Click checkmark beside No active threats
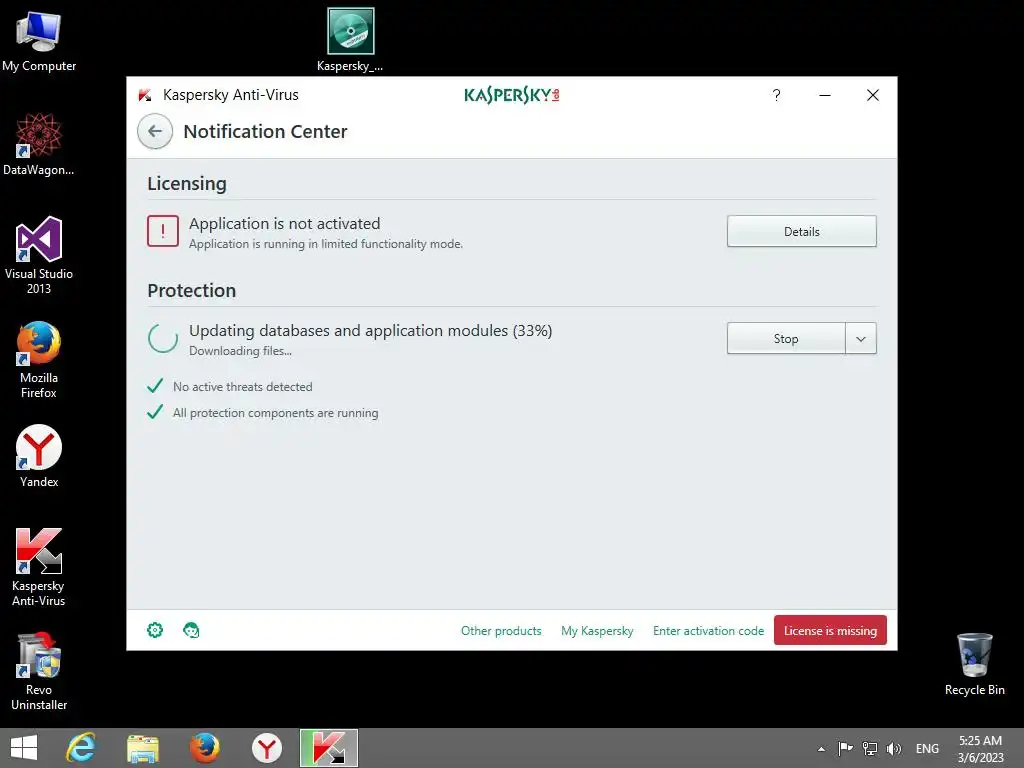 click(155, 386)
